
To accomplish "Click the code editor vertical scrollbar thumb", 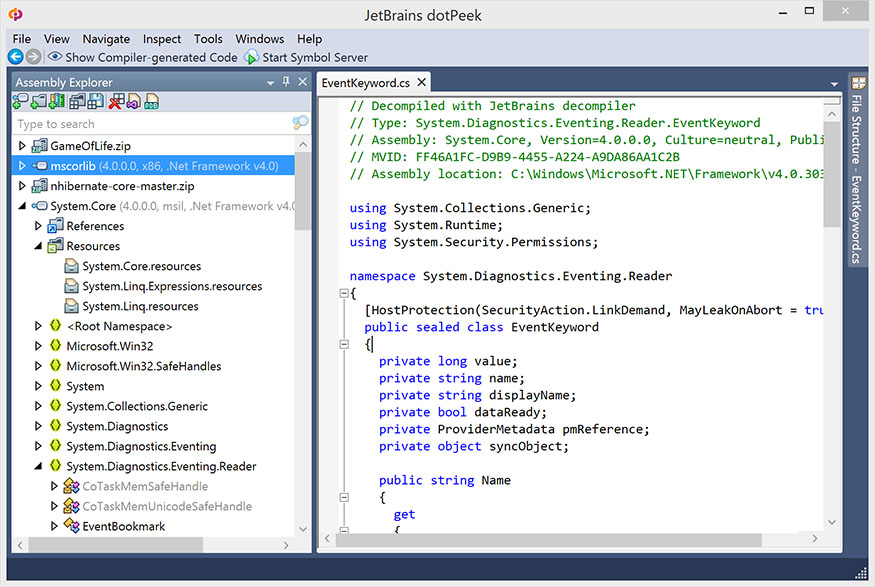I will point(831,174).
